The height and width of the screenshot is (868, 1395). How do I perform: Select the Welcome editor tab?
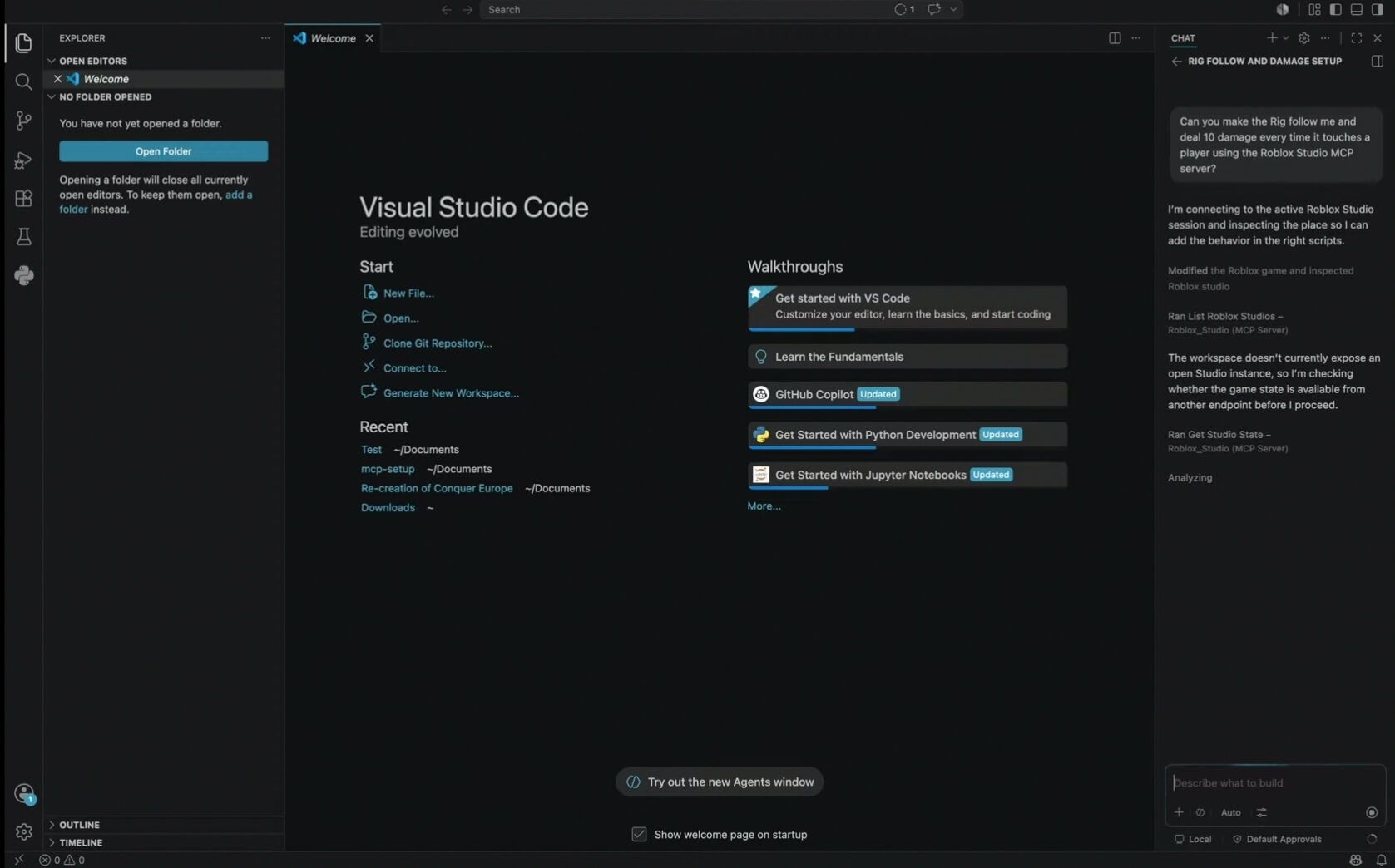(x=333, y=38)
